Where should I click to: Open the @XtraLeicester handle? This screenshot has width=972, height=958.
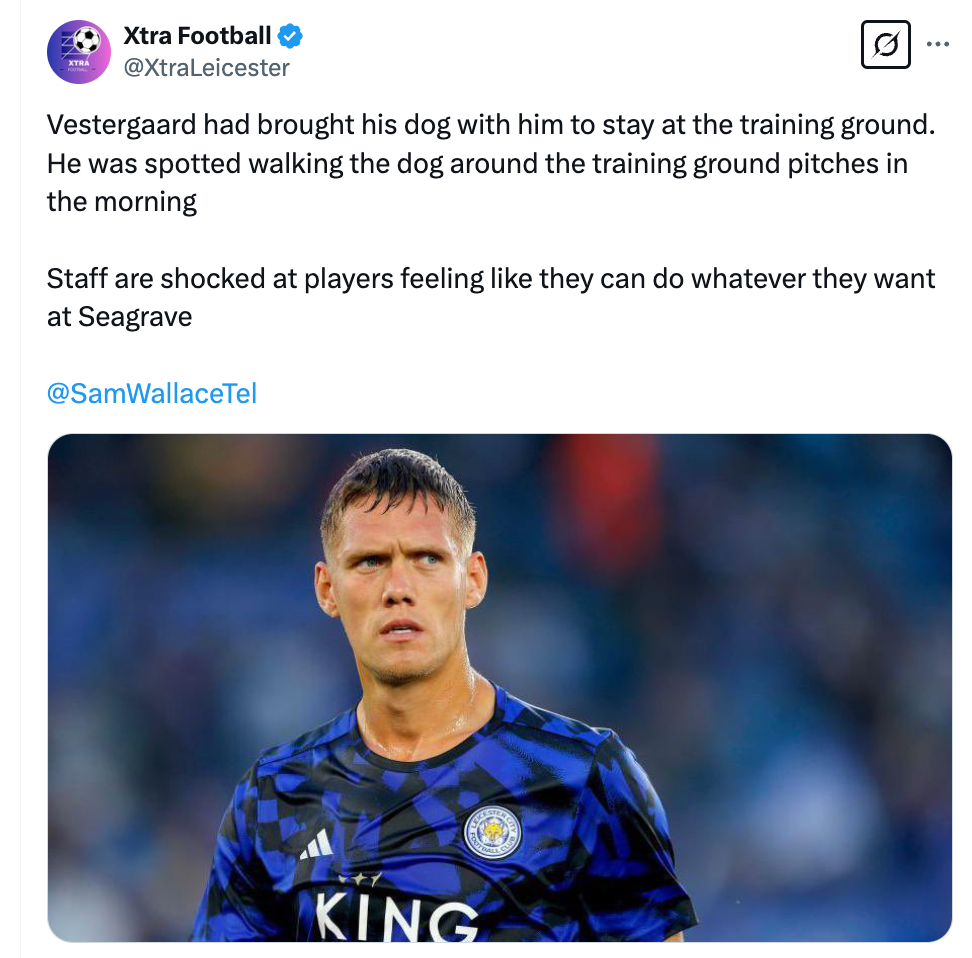pos(206,68)
